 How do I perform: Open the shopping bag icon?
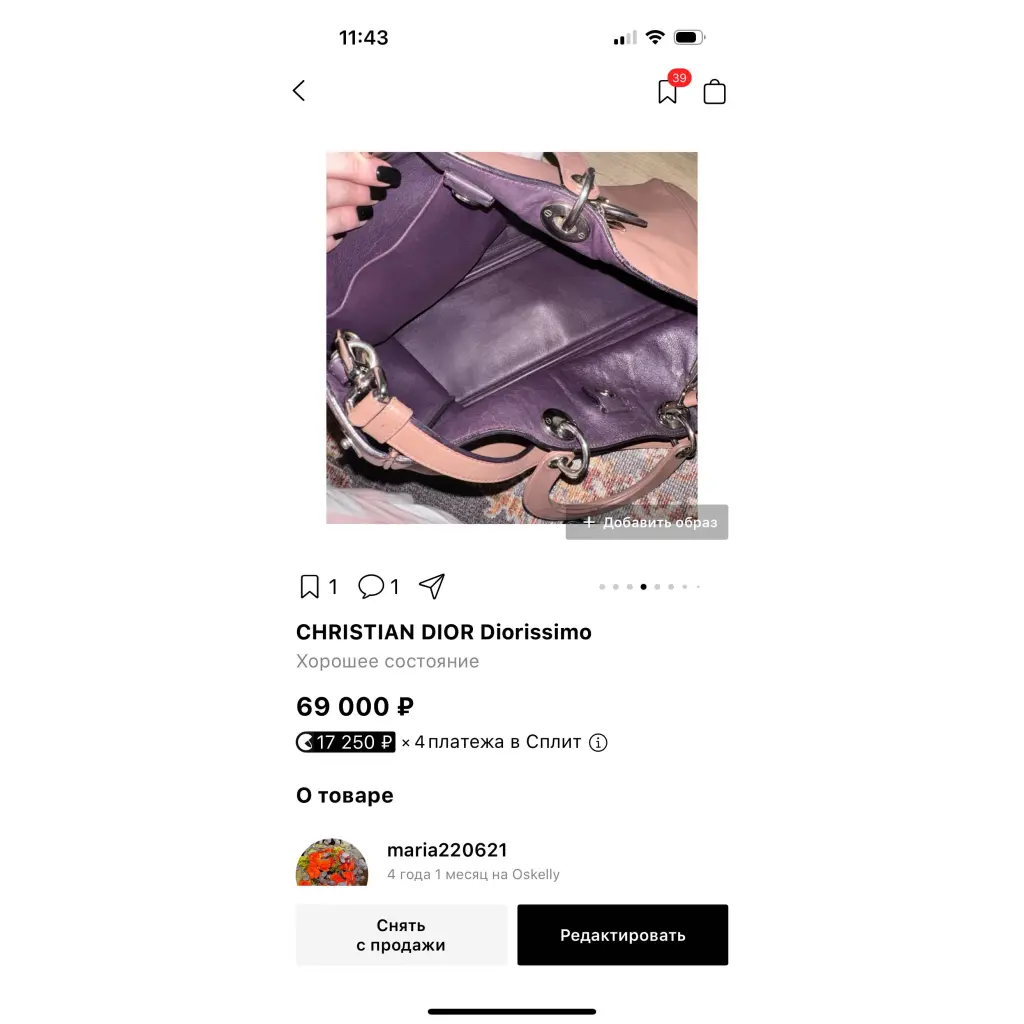click(x=714, y=91)
